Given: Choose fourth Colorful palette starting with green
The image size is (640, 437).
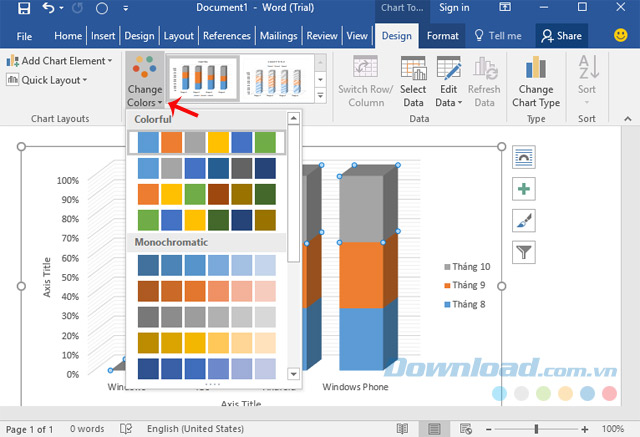Looking at the screenshot, I should (x=207, y=220).
